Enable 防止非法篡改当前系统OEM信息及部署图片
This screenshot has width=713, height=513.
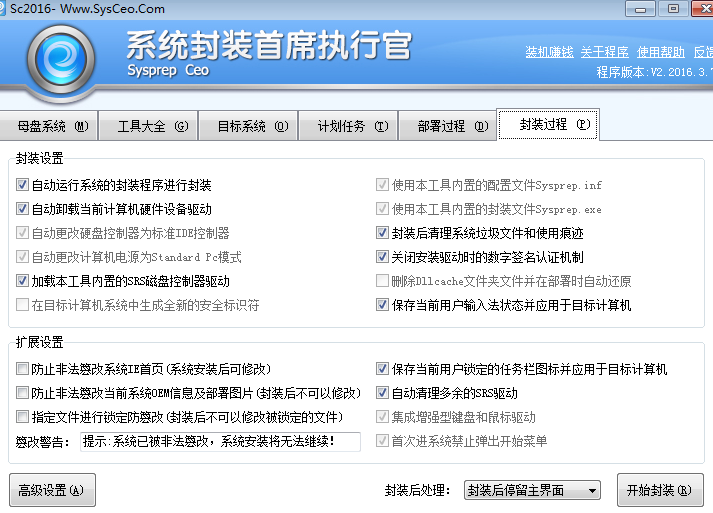[22, 392]
